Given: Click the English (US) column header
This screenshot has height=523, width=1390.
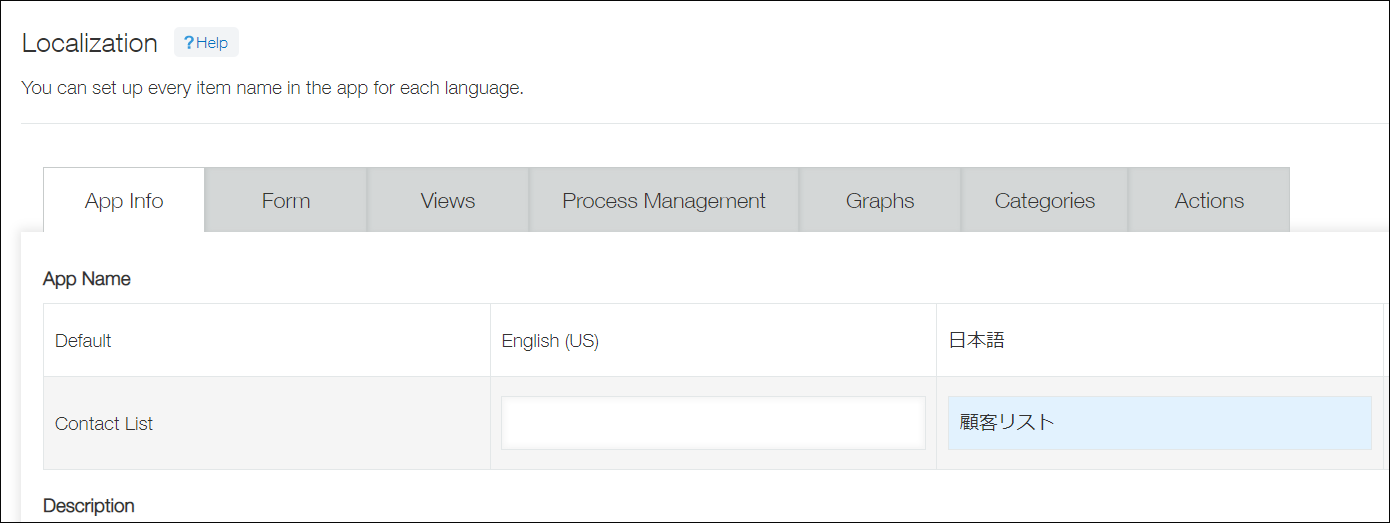Looking at the screenshot, I should [550, 341].
